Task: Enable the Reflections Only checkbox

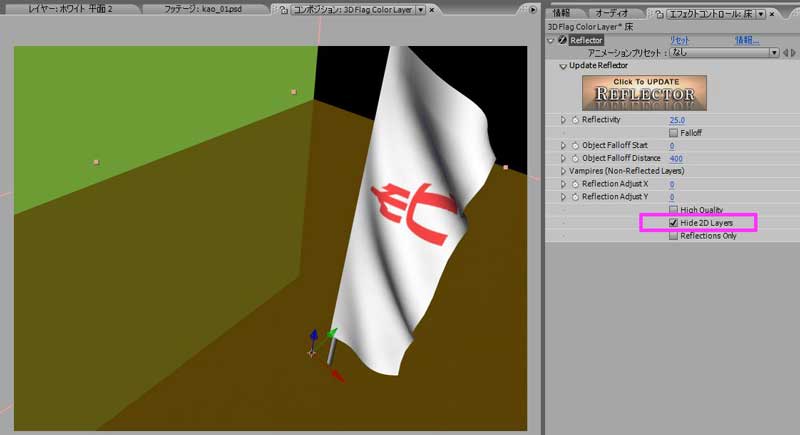Action: pyautogui.click(x=673, y=236)
